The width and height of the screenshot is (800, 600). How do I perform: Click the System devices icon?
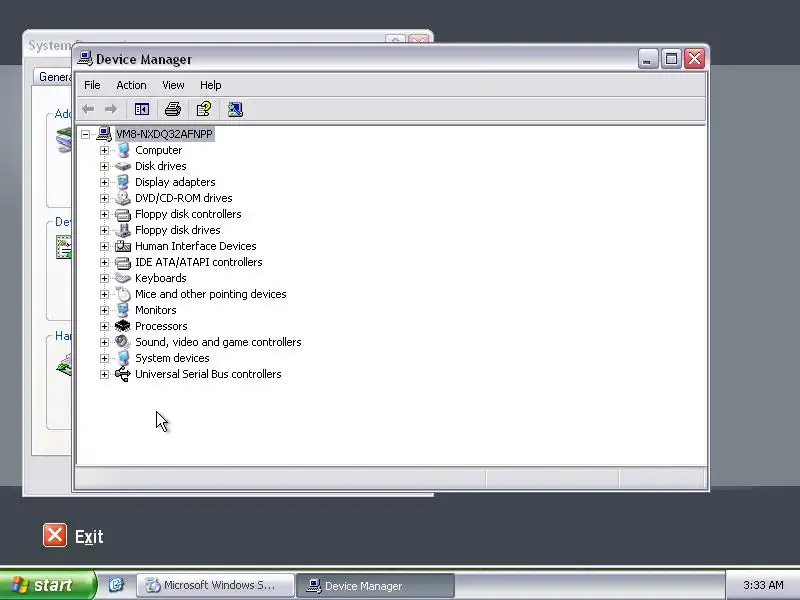(123, 358)
